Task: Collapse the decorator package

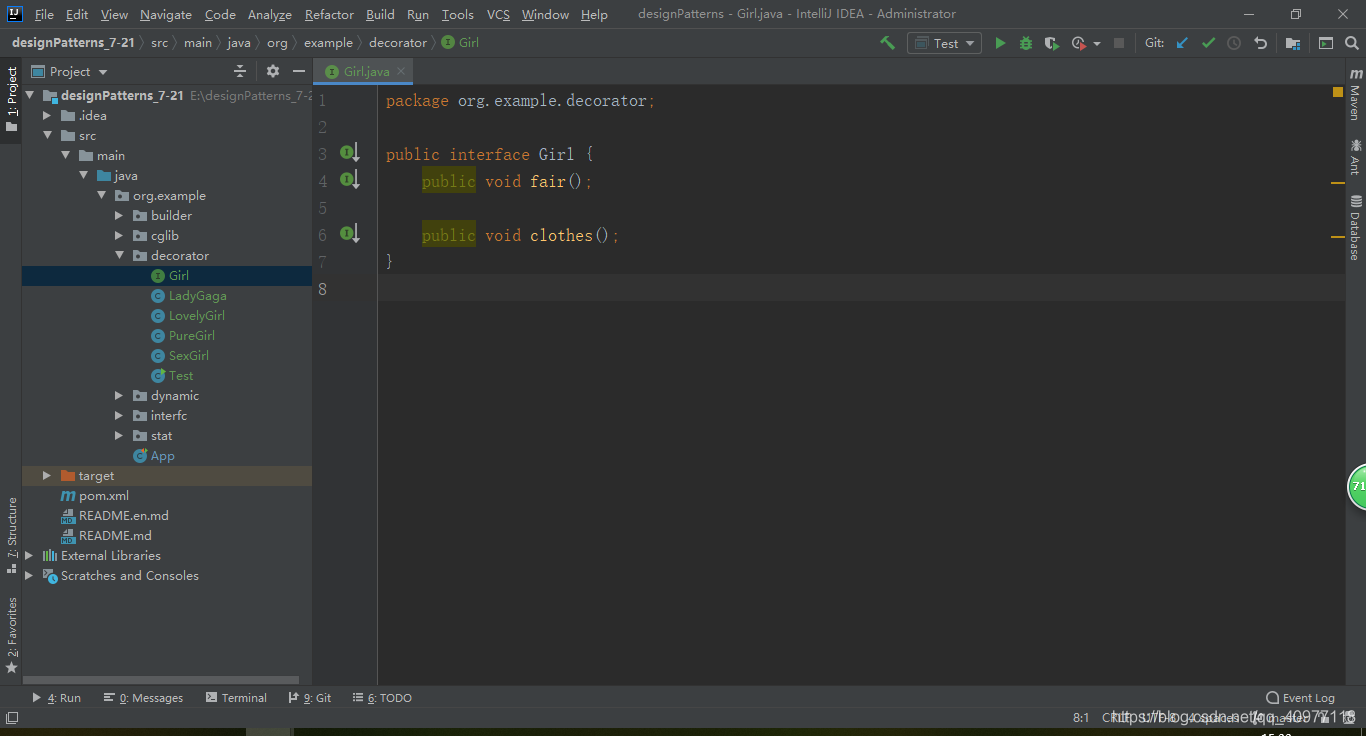Action: tap(119, 256)
